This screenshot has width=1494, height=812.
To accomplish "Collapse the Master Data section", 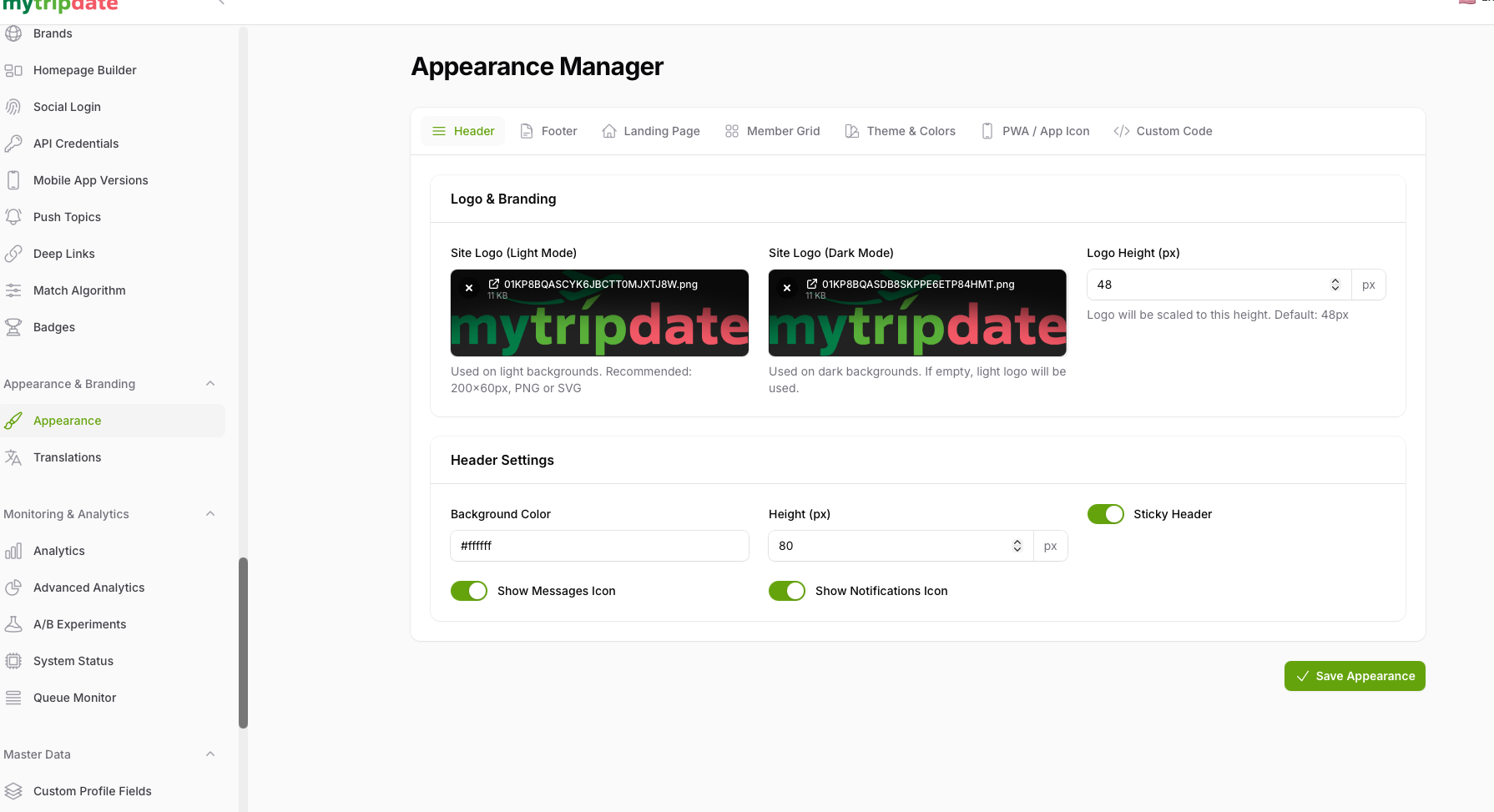I will [x=210, y=754].
